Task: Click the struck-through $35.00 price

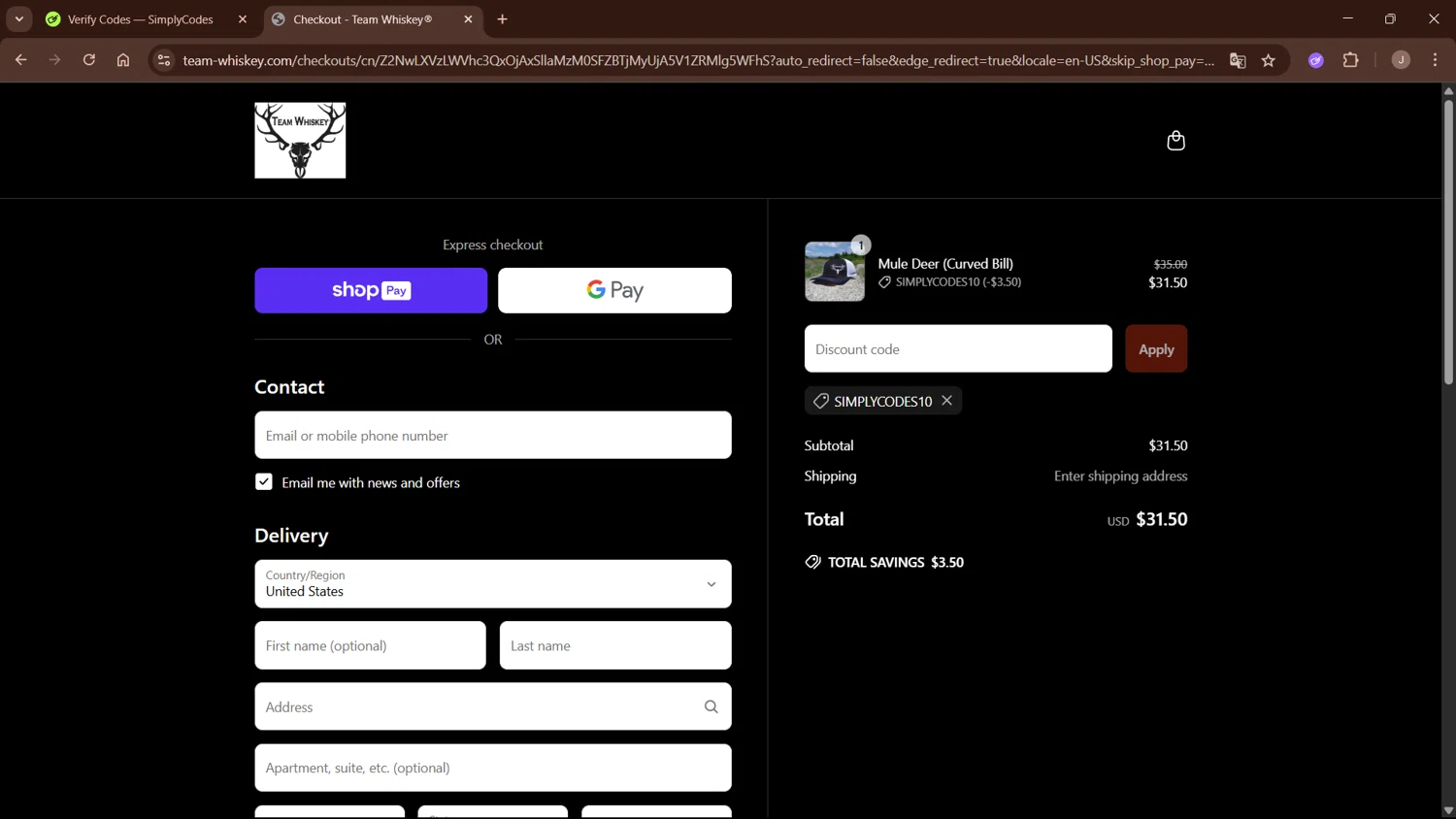Action: (1171, 264)
